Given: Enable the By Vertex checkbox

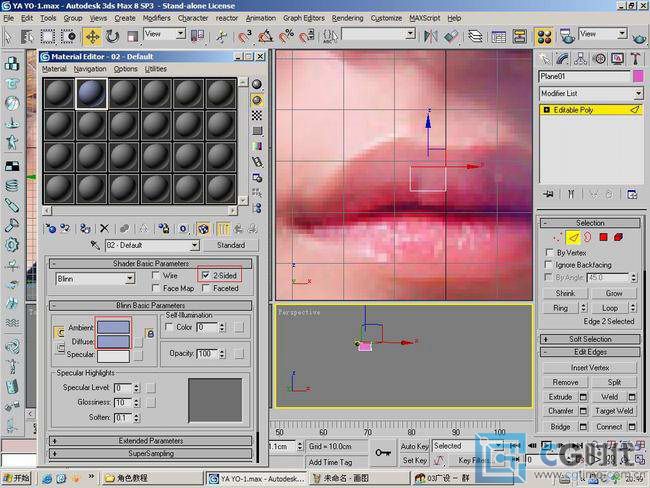Looking at the screenshot, I should [x=549, y=252].
